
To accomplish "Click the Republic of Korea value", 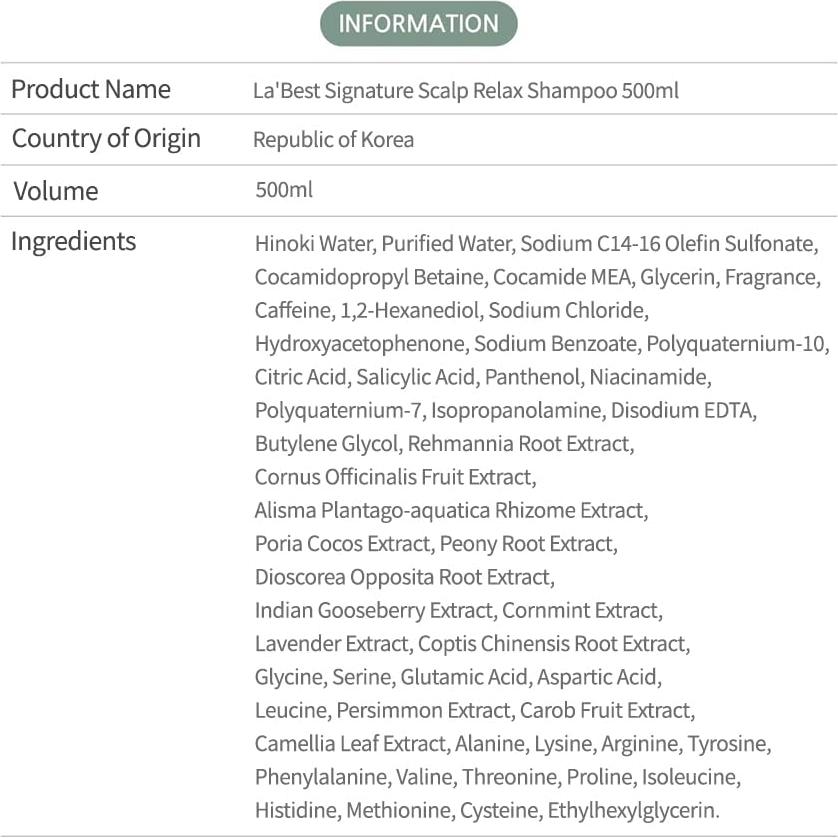I will pos(333,140).
